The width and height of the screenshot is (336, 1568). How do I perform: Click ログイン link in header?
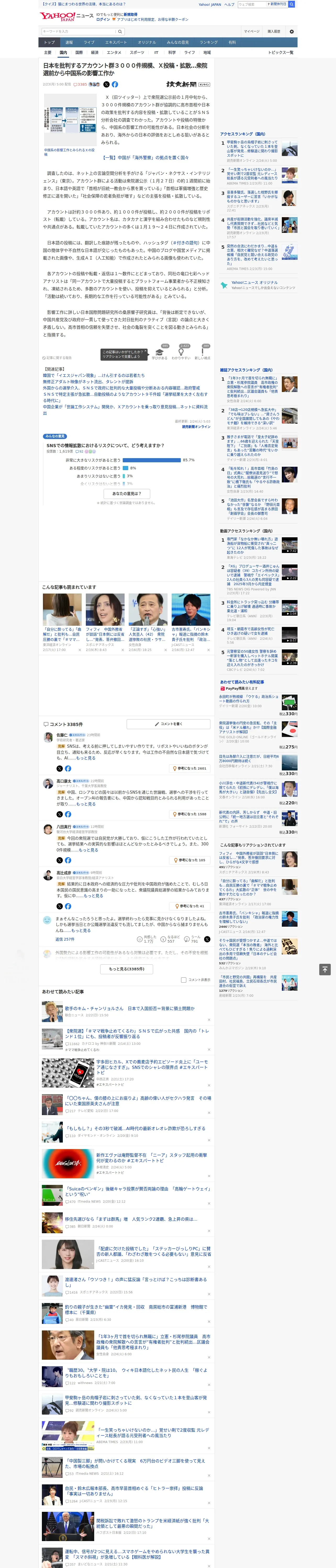103,20
